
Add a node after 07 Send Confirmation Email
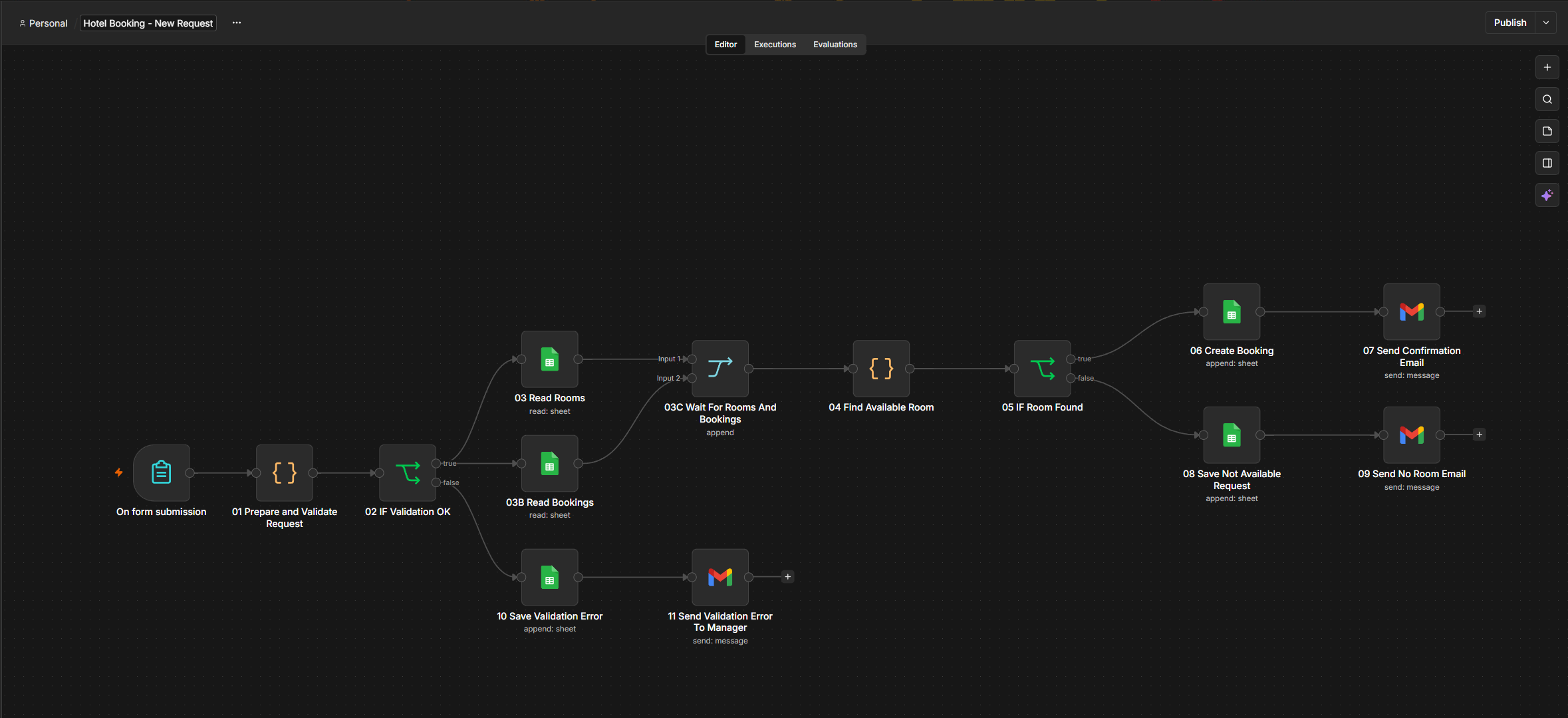(1480, 311)
